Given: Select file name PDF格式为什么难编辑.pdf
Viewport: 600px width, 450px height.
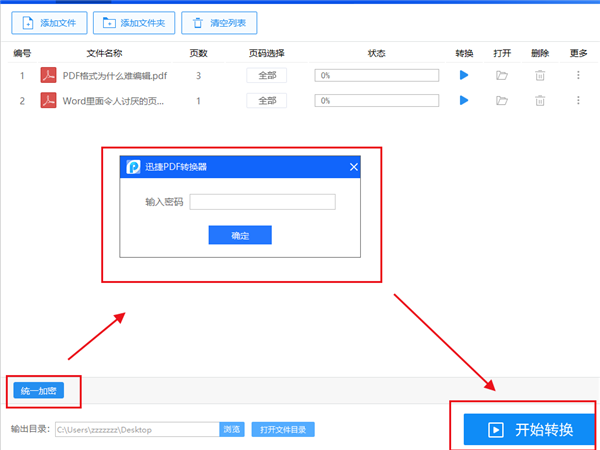Looking at the screenshot, I should pyautogui.click(x=115, y=76).
